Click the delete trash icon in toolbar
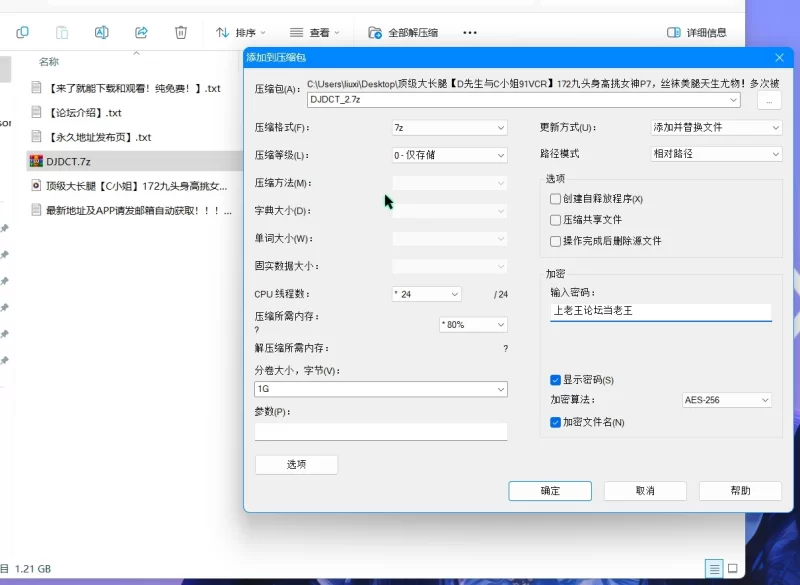800x585 pixels. [x=181, y=33]
